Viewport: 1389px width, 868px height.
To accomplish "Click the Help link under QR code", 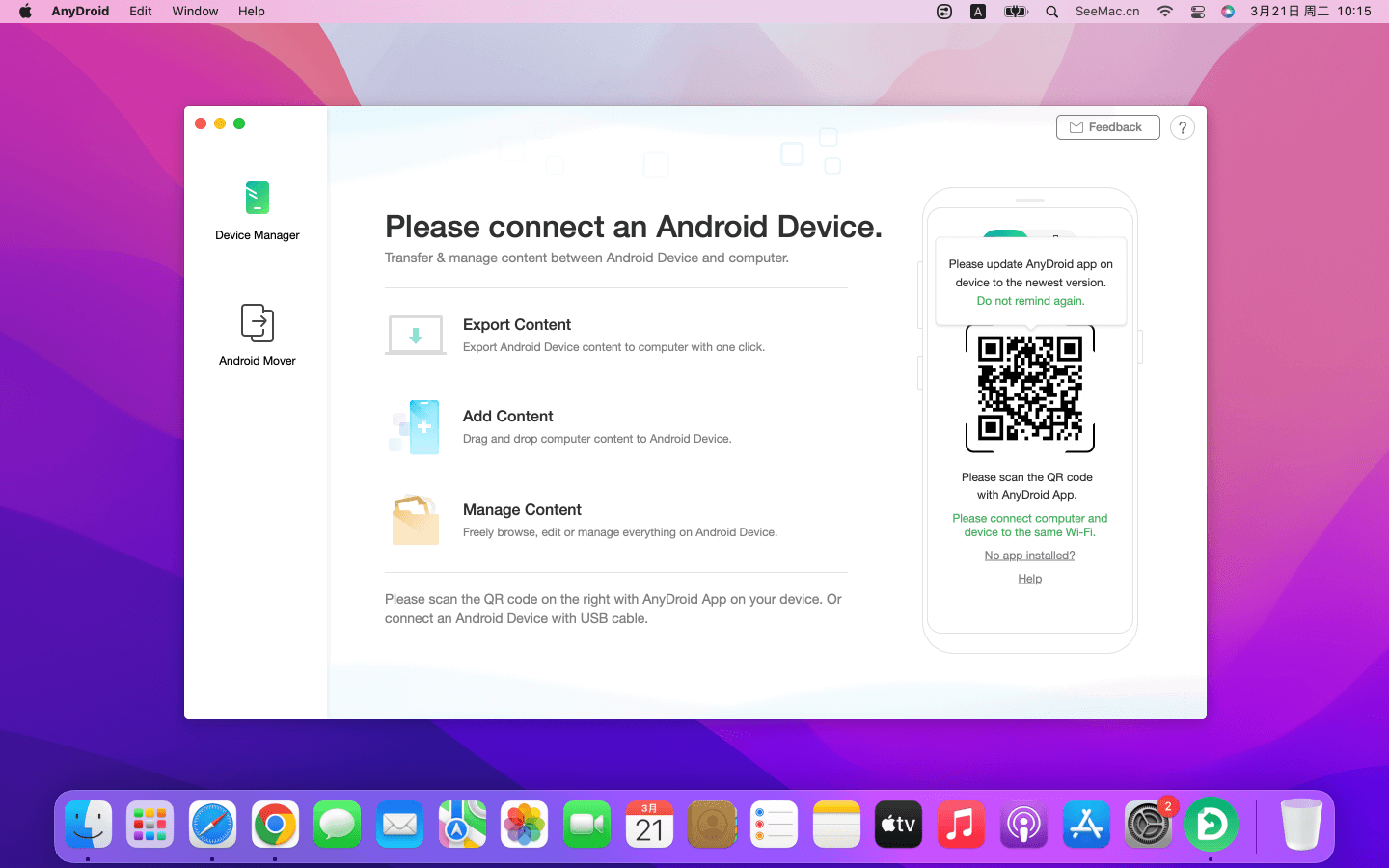I will point(1029,579).
